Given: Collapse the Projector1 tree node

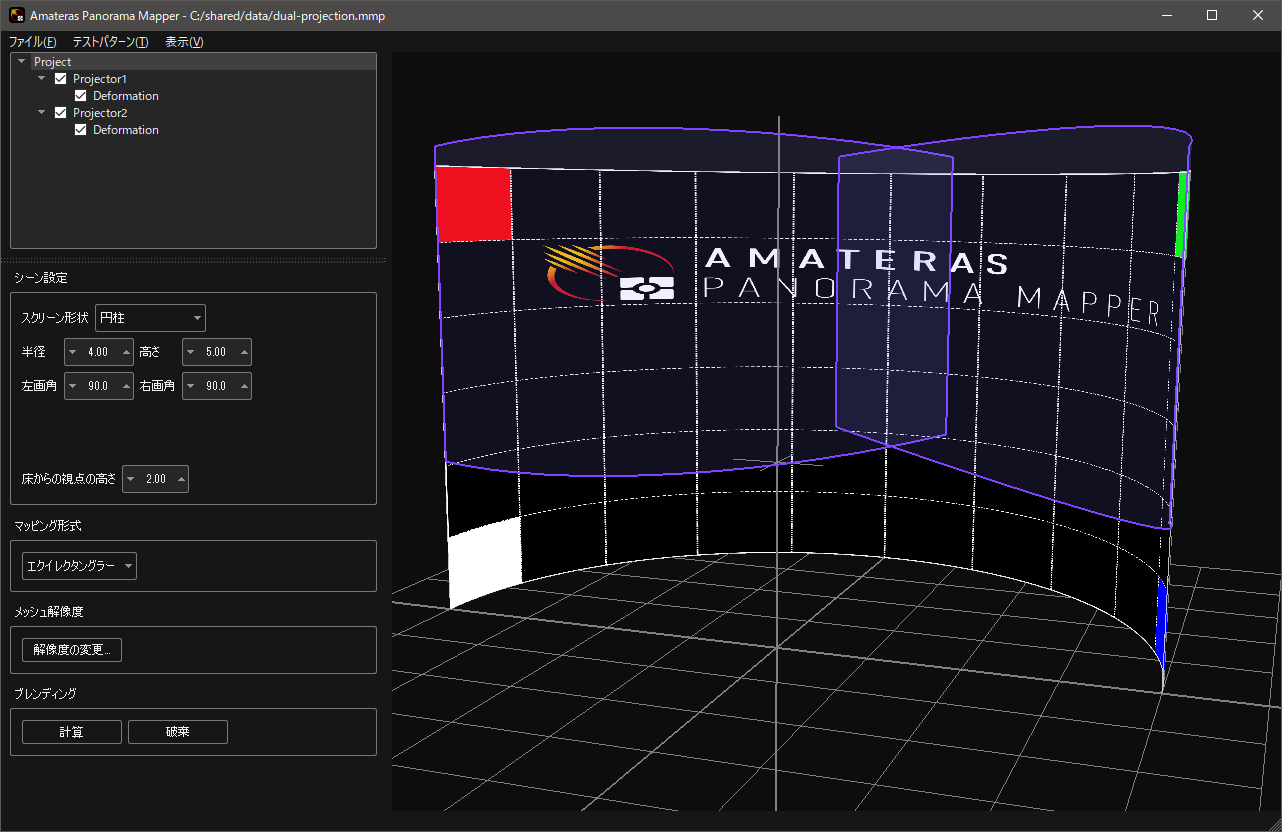Looking at the screenshot, I should (42, 79).
